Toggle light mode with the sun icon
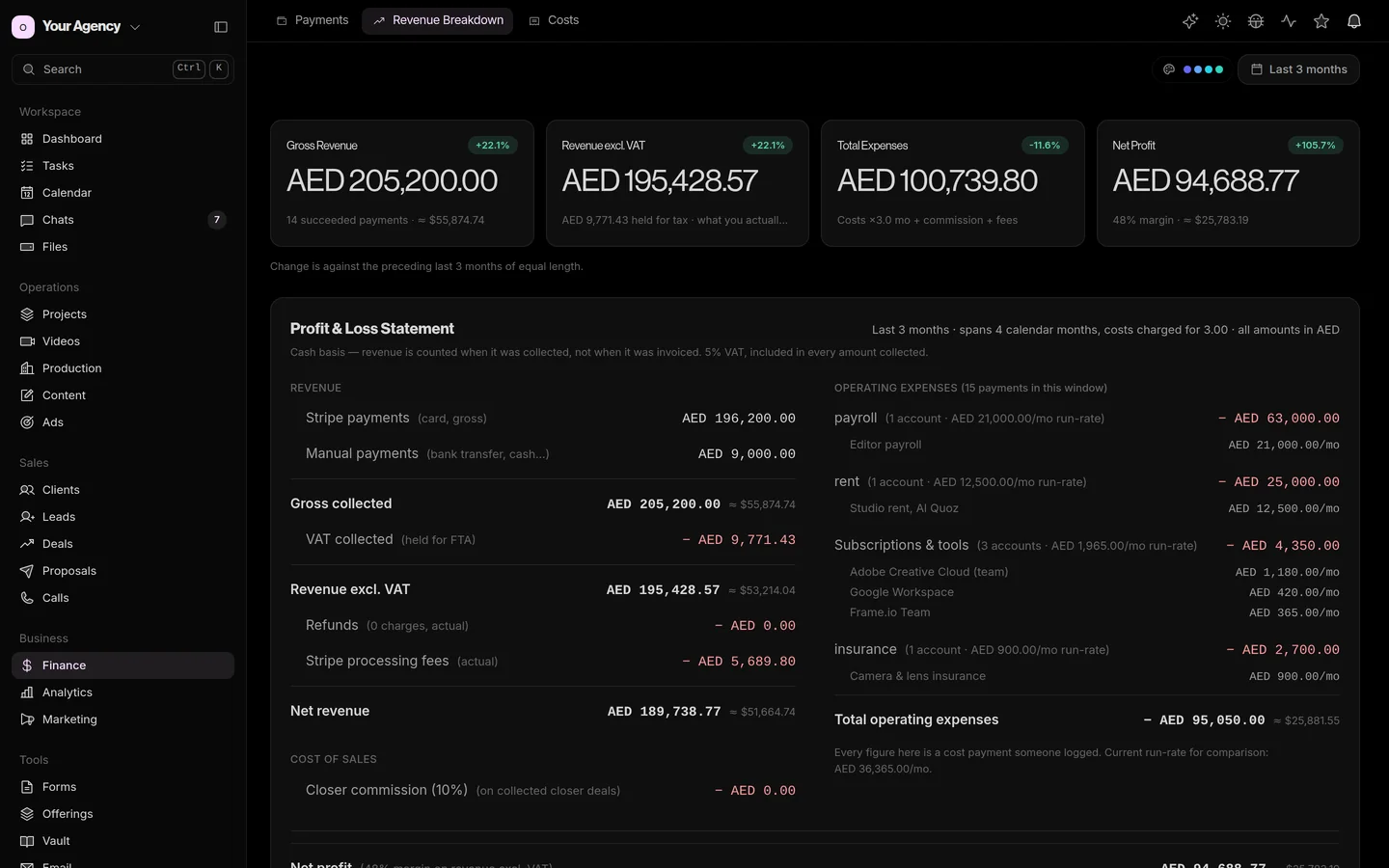 point(1223,21)
